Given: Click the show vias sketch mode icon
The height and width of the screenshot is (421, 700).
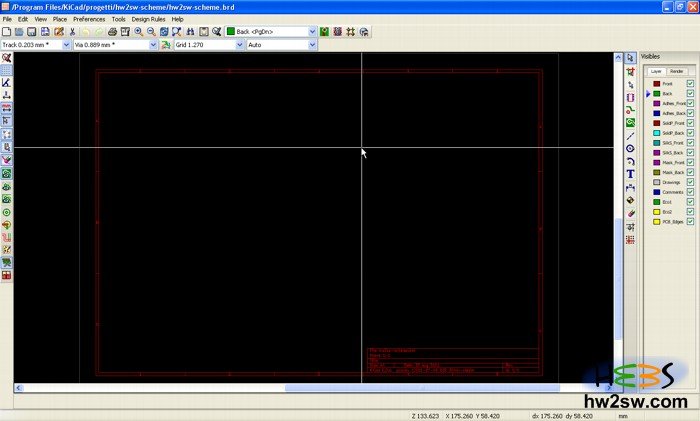Looking at the screenshot, I should coord(6,225).
